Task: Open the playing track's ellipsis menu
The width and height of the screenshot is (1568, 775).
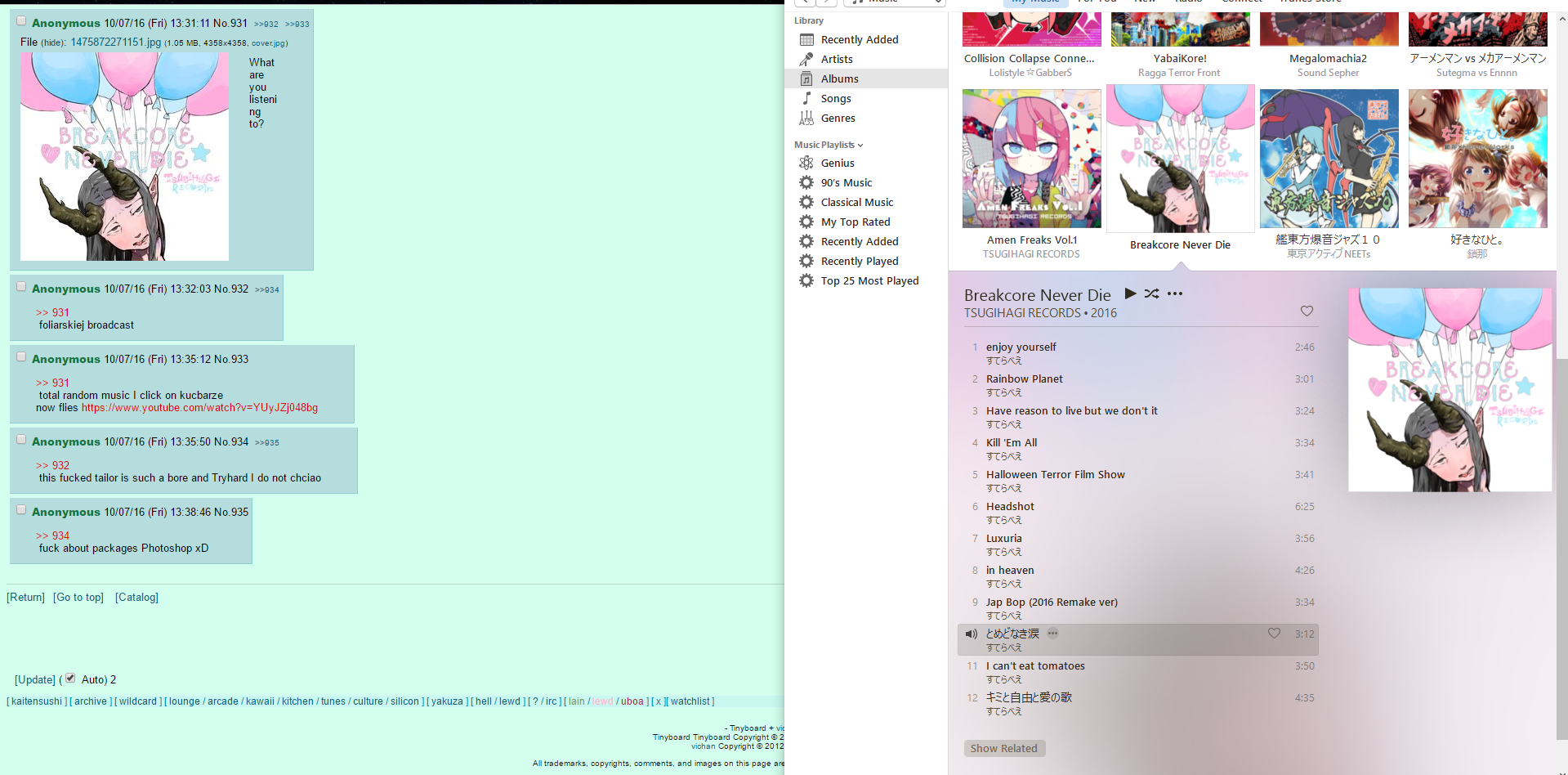Action: point(1053,634)
